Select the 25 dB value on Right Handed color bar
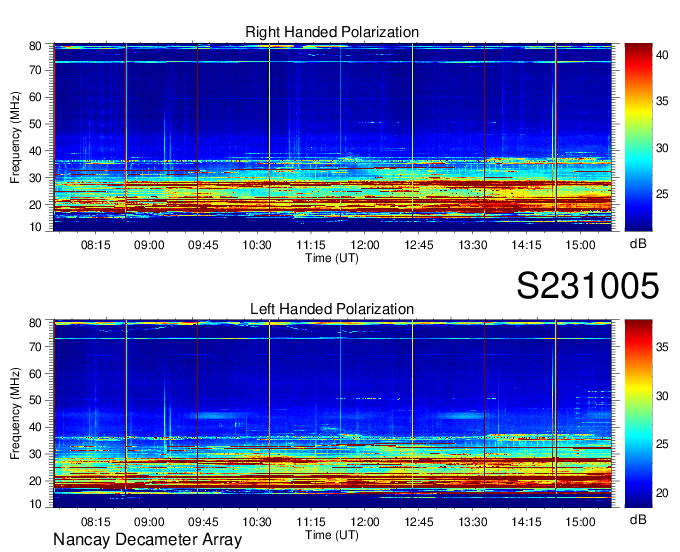The width and height of the screenshot is (680, 552). (x=662, y=195)
